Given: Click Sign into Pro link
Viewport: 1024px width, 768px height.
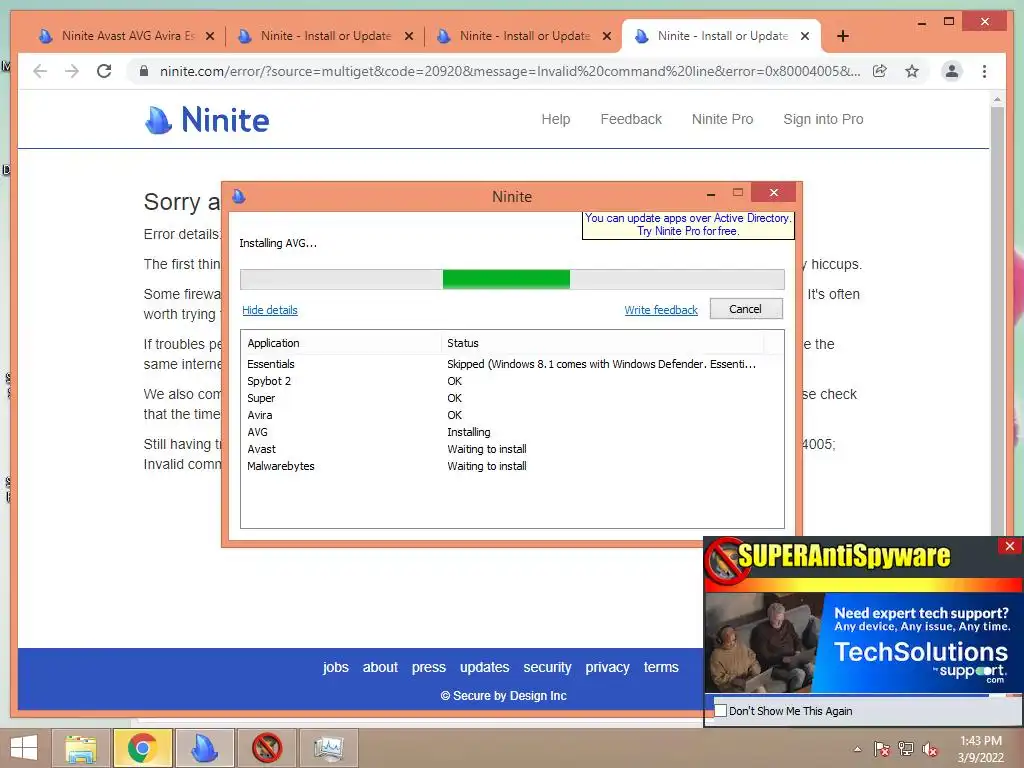Looking at the screenshot, I should [x=823, y=120].
